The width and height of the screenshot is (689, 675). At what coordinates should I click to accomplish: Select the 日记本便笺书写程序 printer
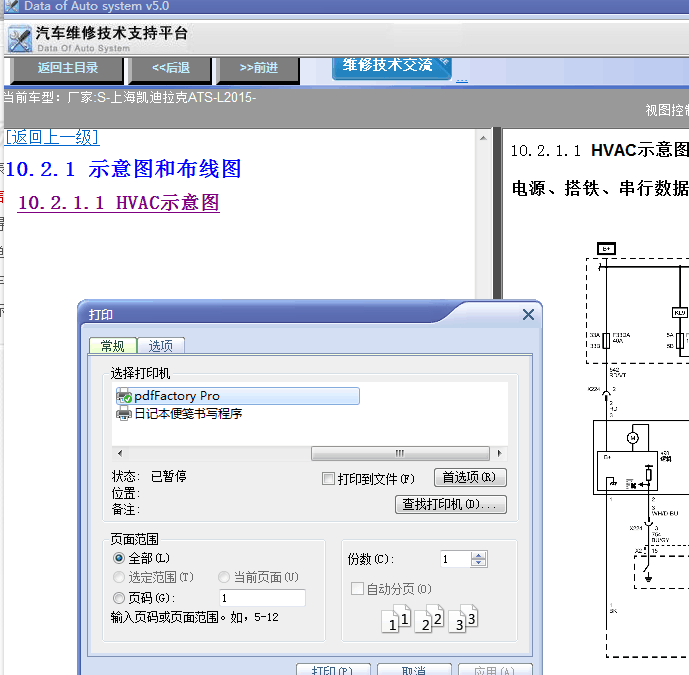point(179,414)
